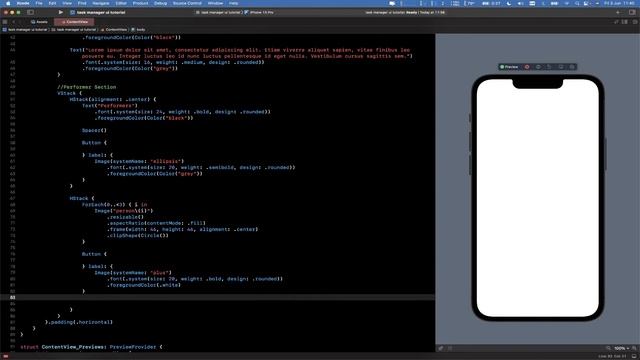
Task: Click the build status Ready activity area
Action: pyautogui.click(x=405, y=13)
